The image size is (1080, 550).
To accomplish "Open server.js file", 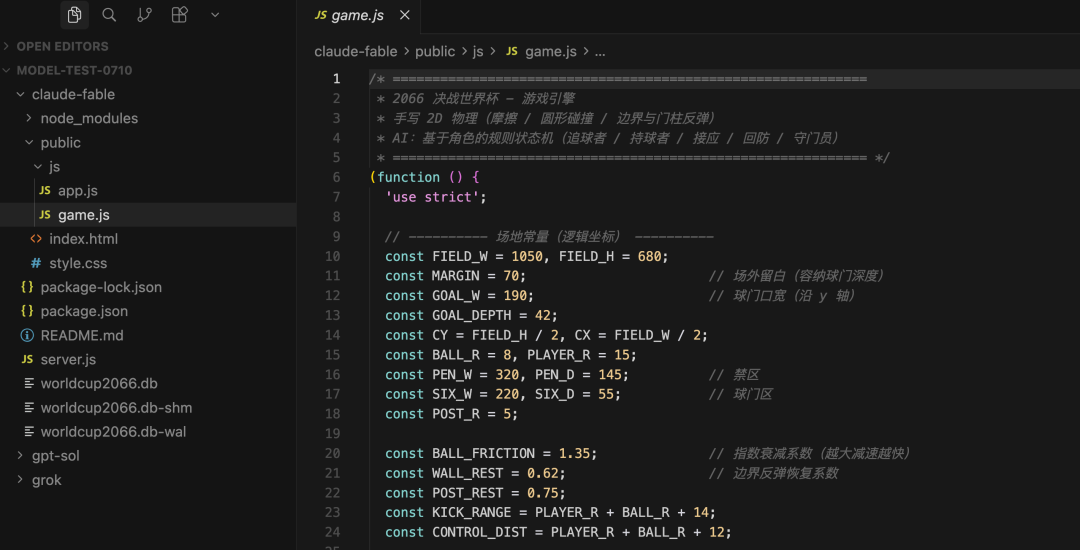I will (x=148, y=359).
